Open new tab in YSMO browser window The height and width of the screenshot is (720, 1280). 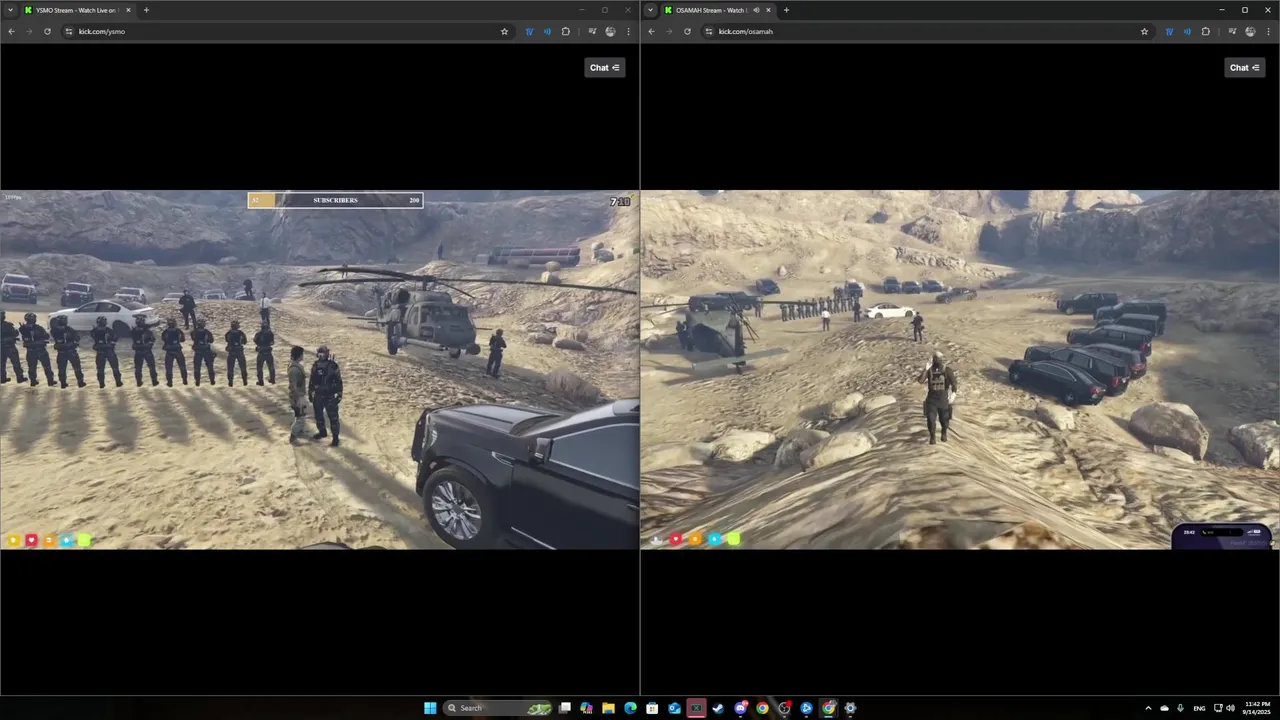[x=146, y=10]
